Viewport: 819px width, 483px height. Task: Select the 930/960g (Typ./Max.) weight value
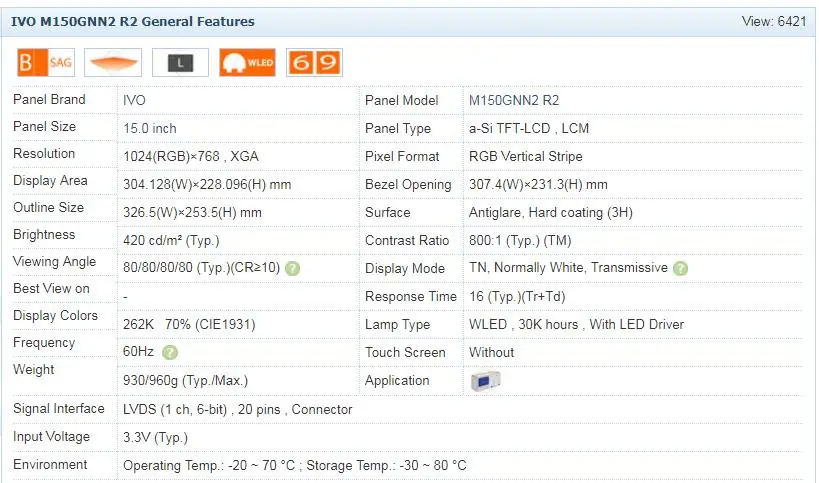coord(185,381)
